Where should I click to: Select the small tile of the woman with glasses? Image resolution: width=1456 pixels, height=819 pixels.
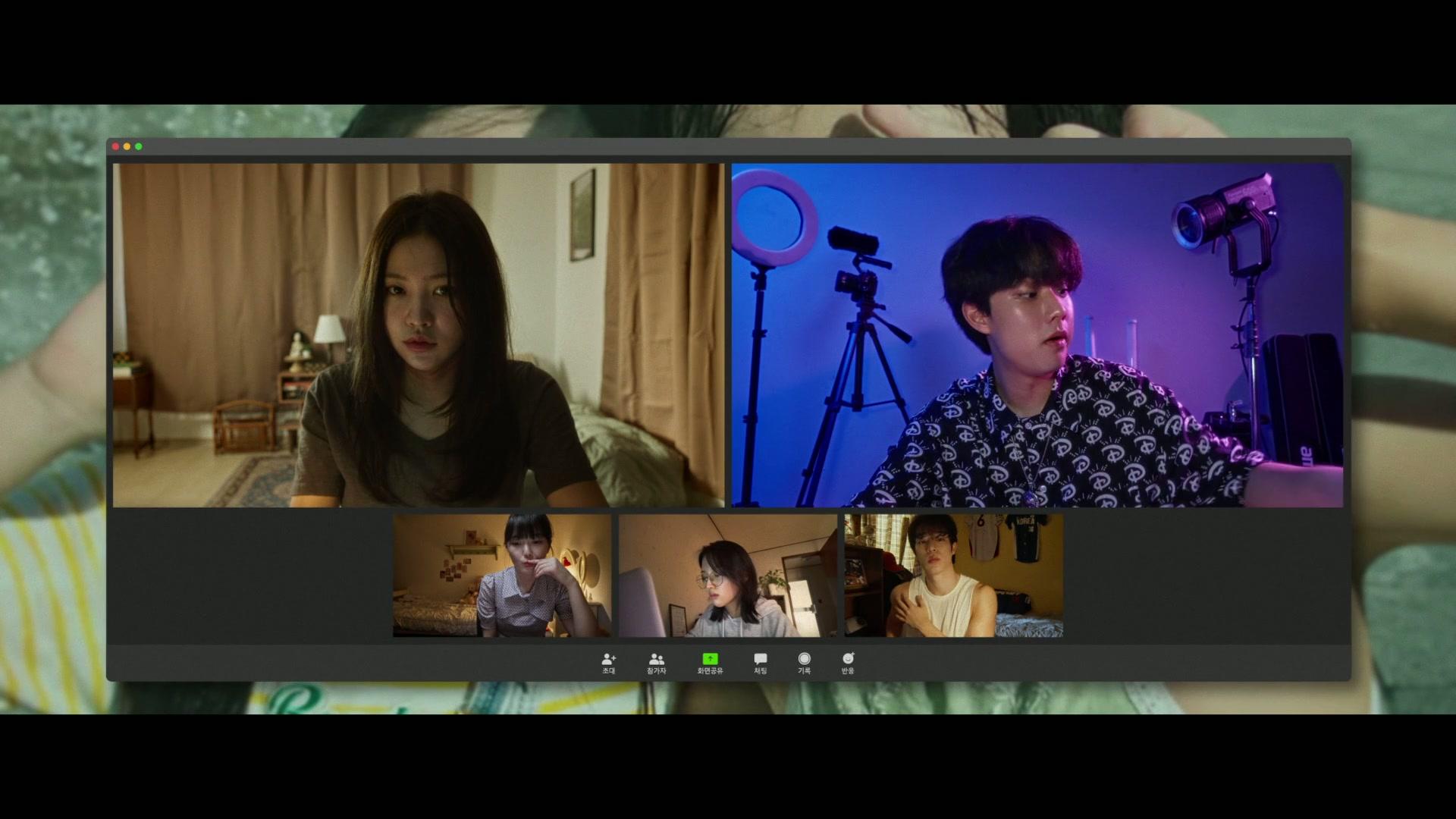point(728,576)
